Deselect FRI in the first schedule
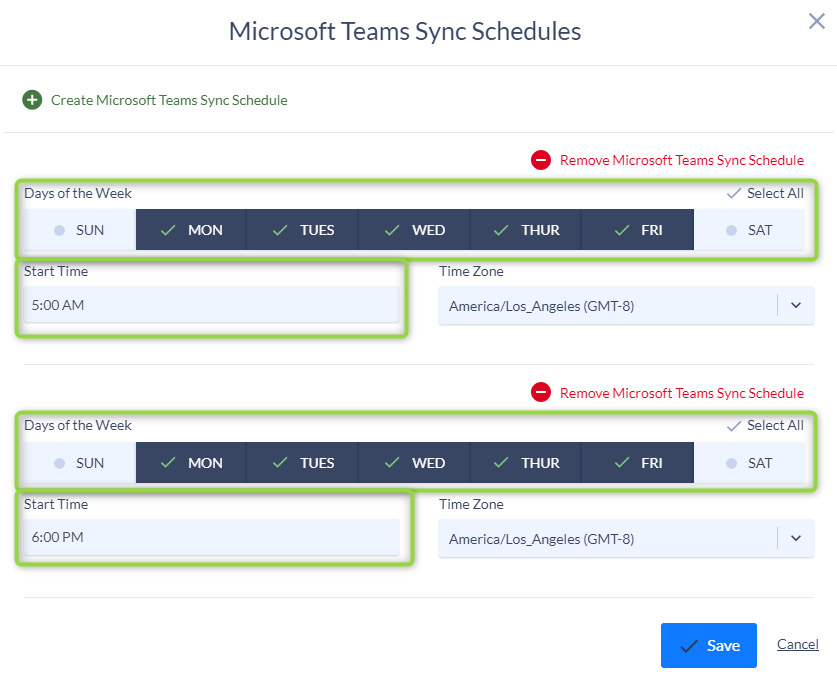The height and width of the screenshot is (678, 837). (x=638, y=230)
